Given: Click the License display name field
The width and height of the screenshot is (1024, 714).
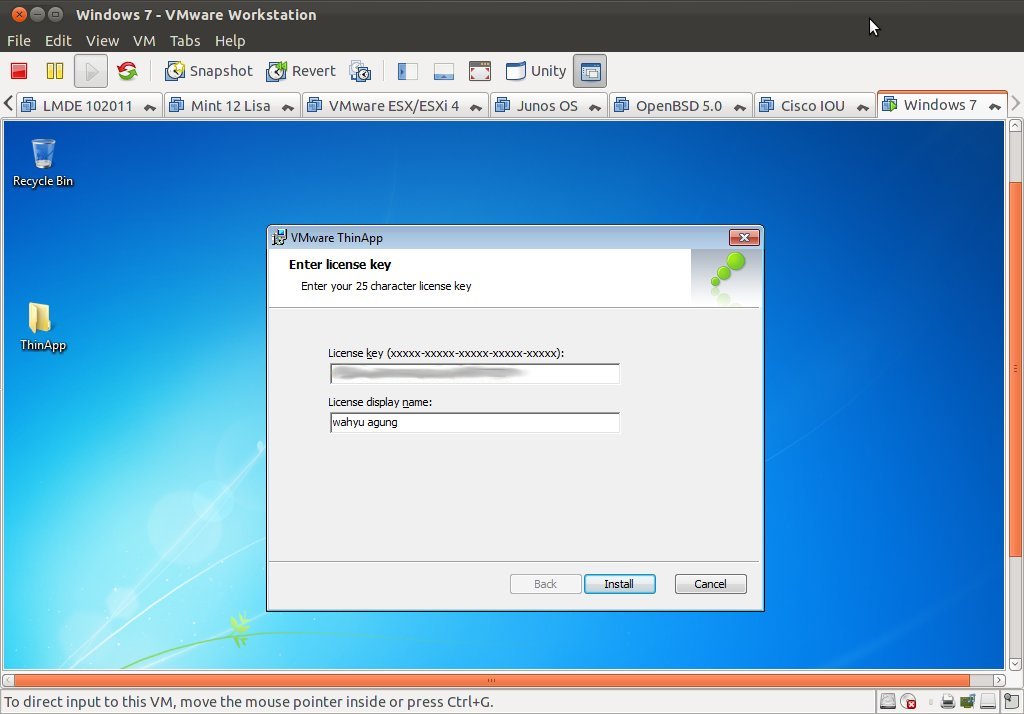Looking at the screenshot, I should [x=474, y=422].
